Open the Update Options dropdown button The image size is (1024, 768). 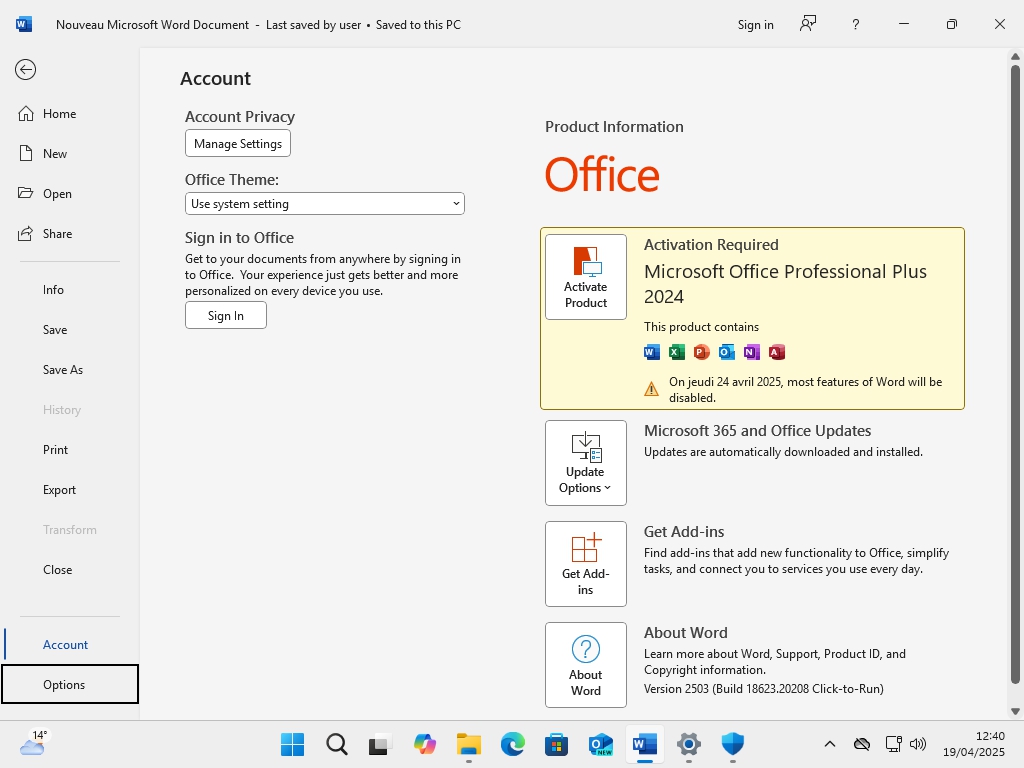(x=586, y=463)
